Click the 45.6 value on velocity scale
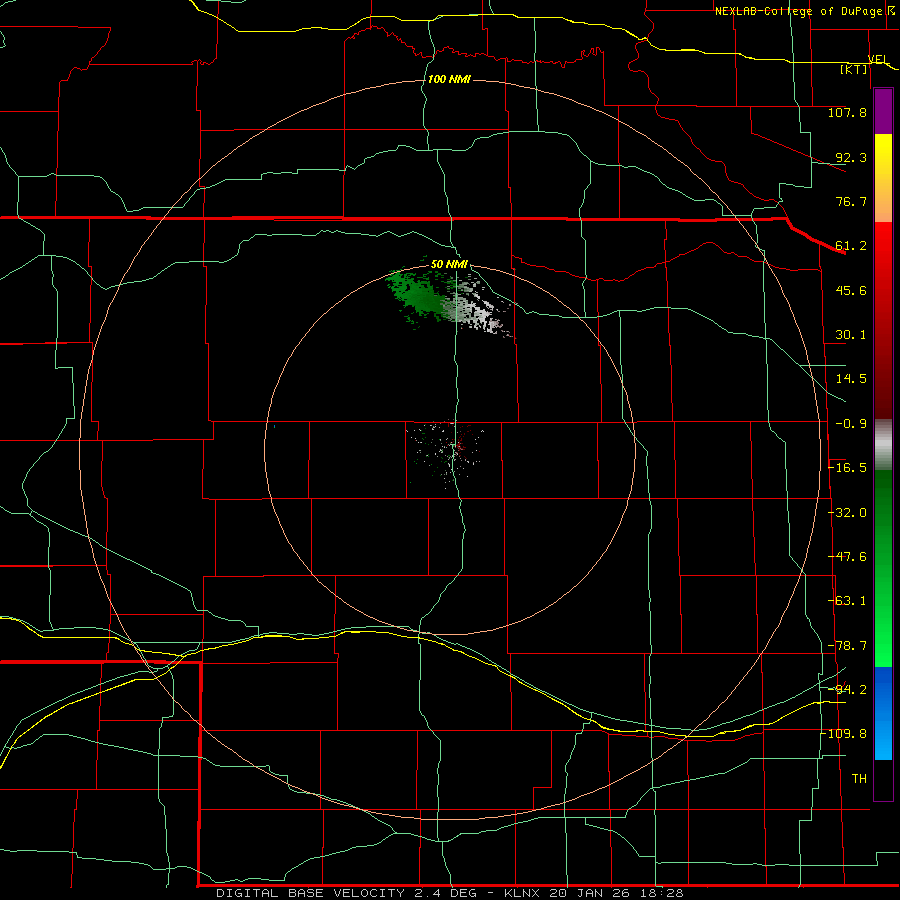Viewport: 900px width, 900px height. point(851,290)
